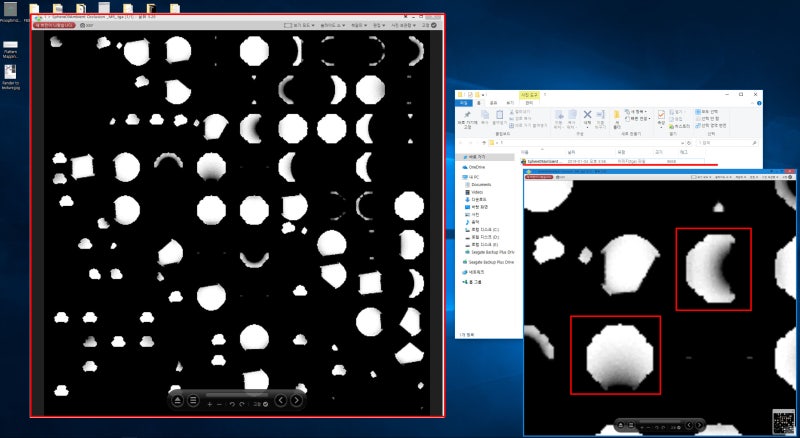Click Pin to Quick access in Explorer ribbon
The height and width of the screenshot is (438, 800).
tap(467, 119)
